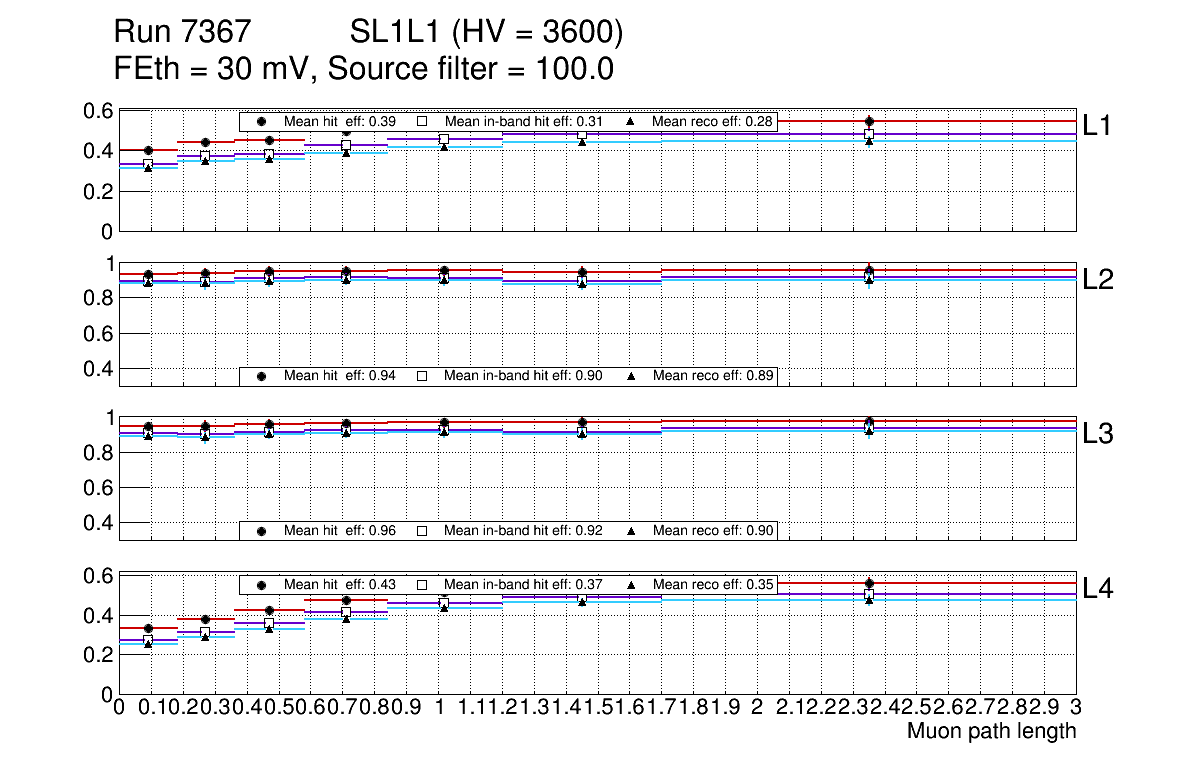
Task: Select the 'Mean reco eff: 0.89' legend entry
Action: [713, 377]
